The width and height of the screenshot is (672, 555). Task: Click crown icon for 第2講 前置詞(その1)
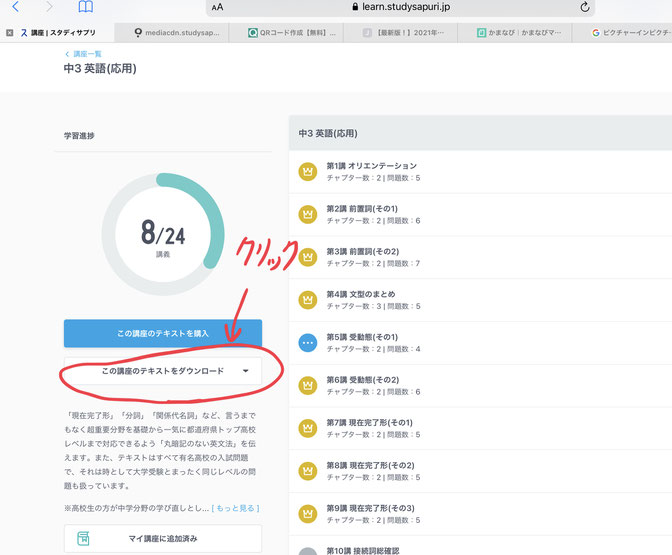(x=308, y=214)
